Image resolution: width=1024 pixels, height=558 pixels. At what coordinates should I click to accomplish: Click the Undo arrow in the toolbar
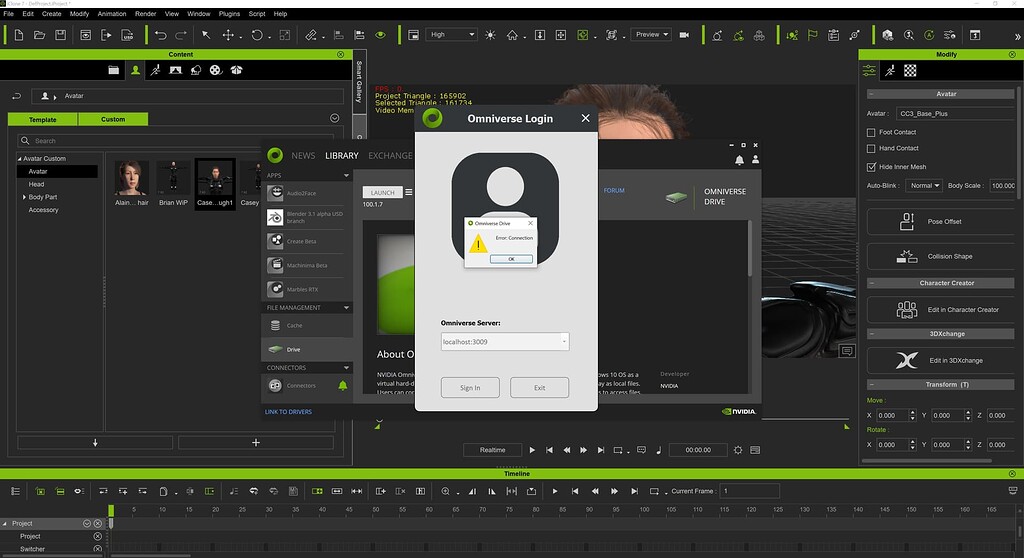click(x=160, y=35)
